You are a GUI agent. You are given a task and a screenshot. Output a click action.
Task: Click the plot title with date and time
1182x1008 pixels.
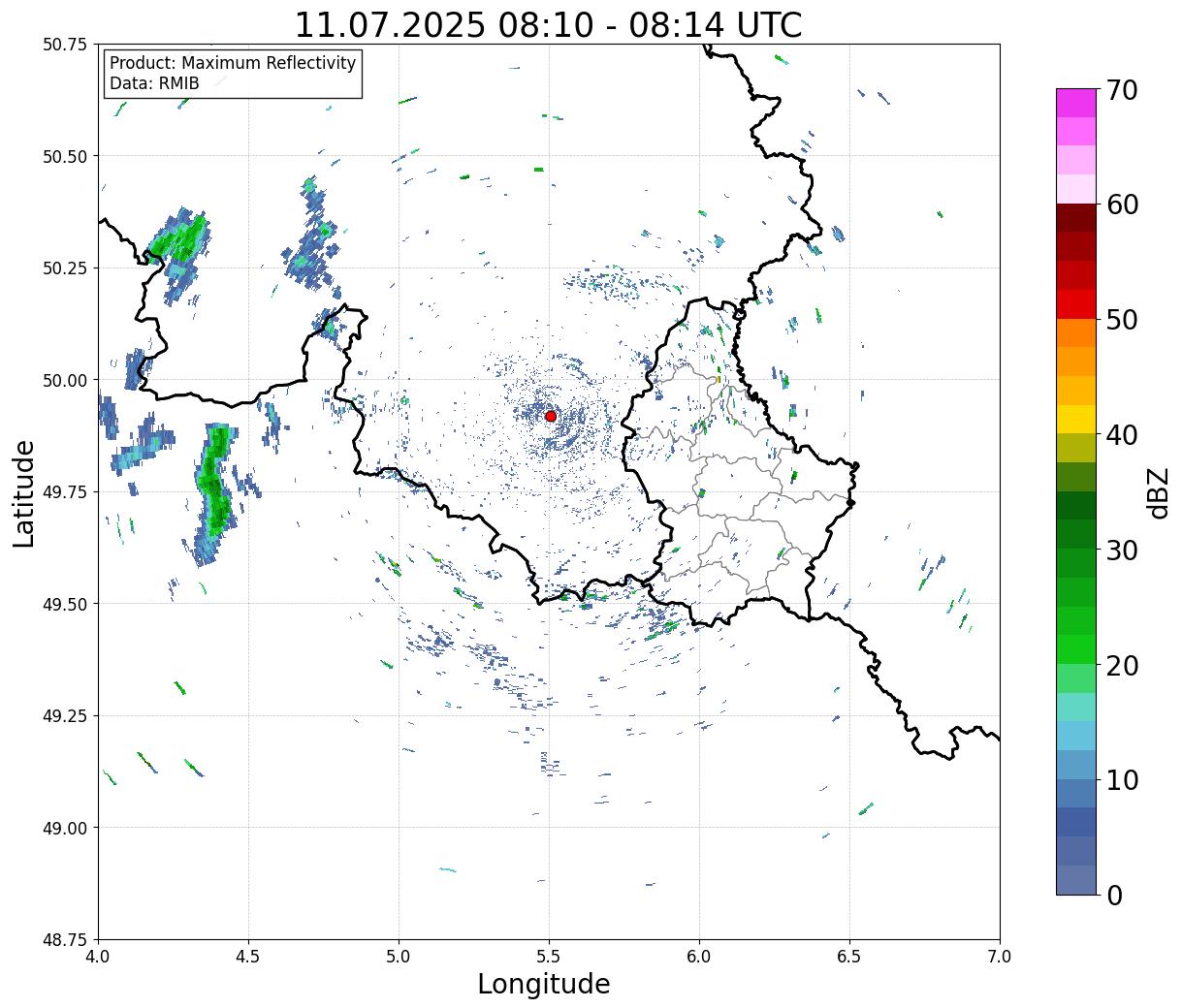(549, 24)
